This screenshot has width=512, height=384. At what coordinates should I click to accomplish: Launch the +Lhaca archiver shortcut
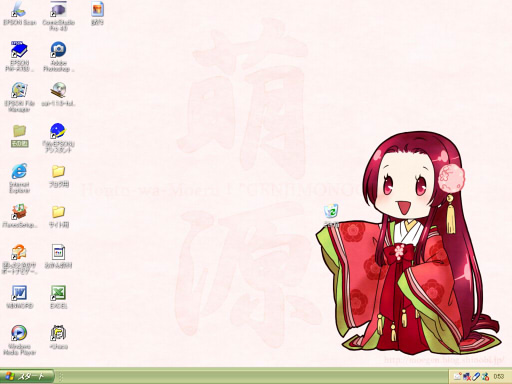(x=58, y=337)
